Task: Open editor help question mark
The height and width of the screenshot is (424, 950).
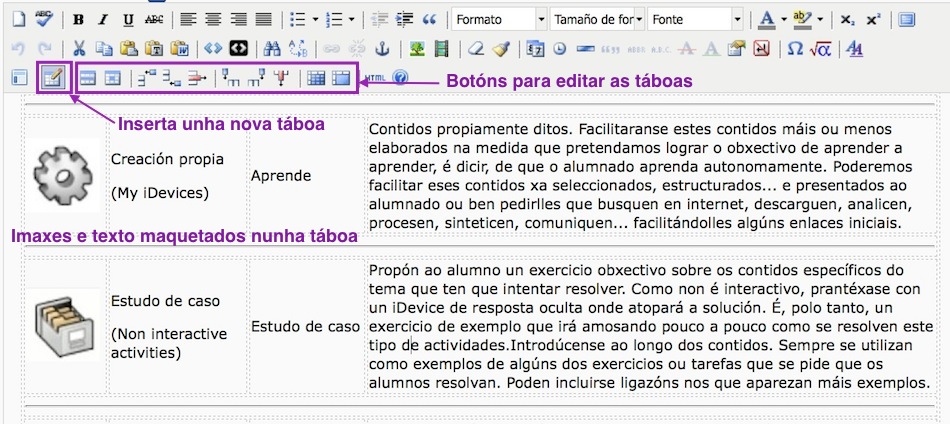Action: click(x=400, y=77)
